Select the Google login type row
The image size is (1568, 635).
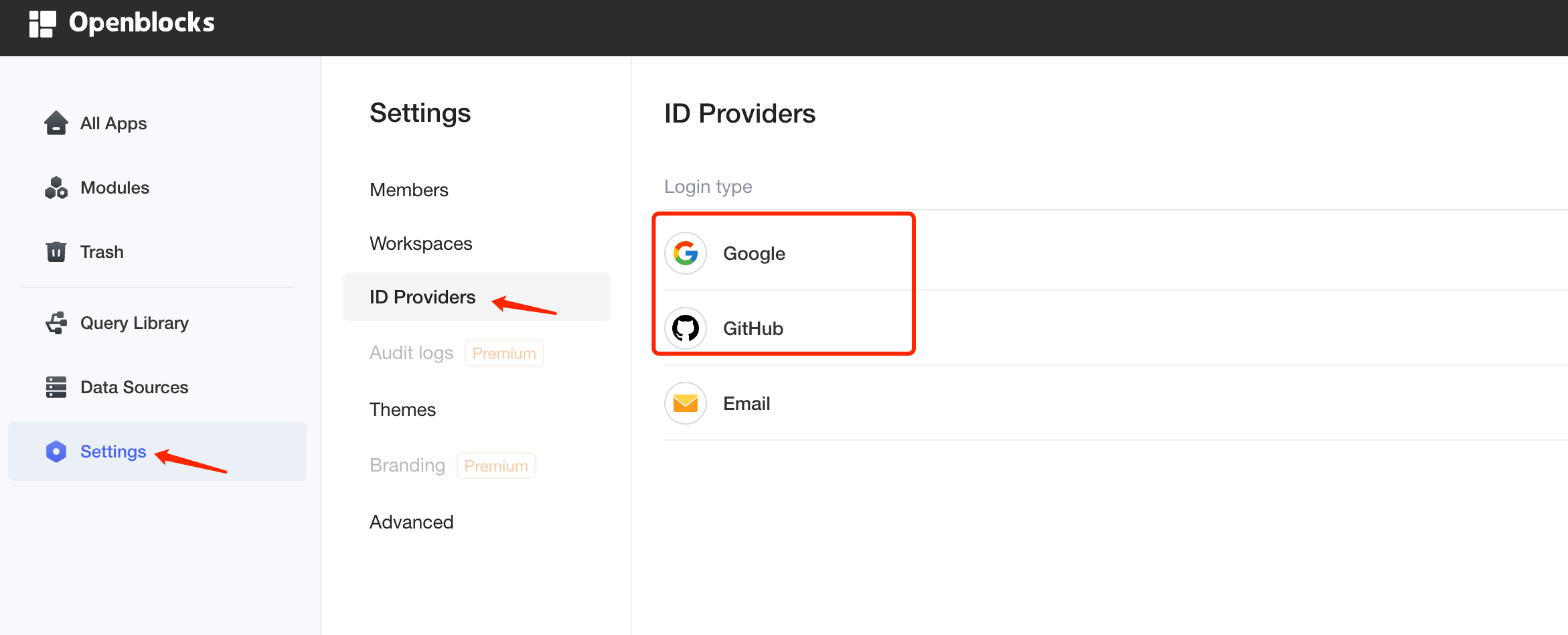754,253
